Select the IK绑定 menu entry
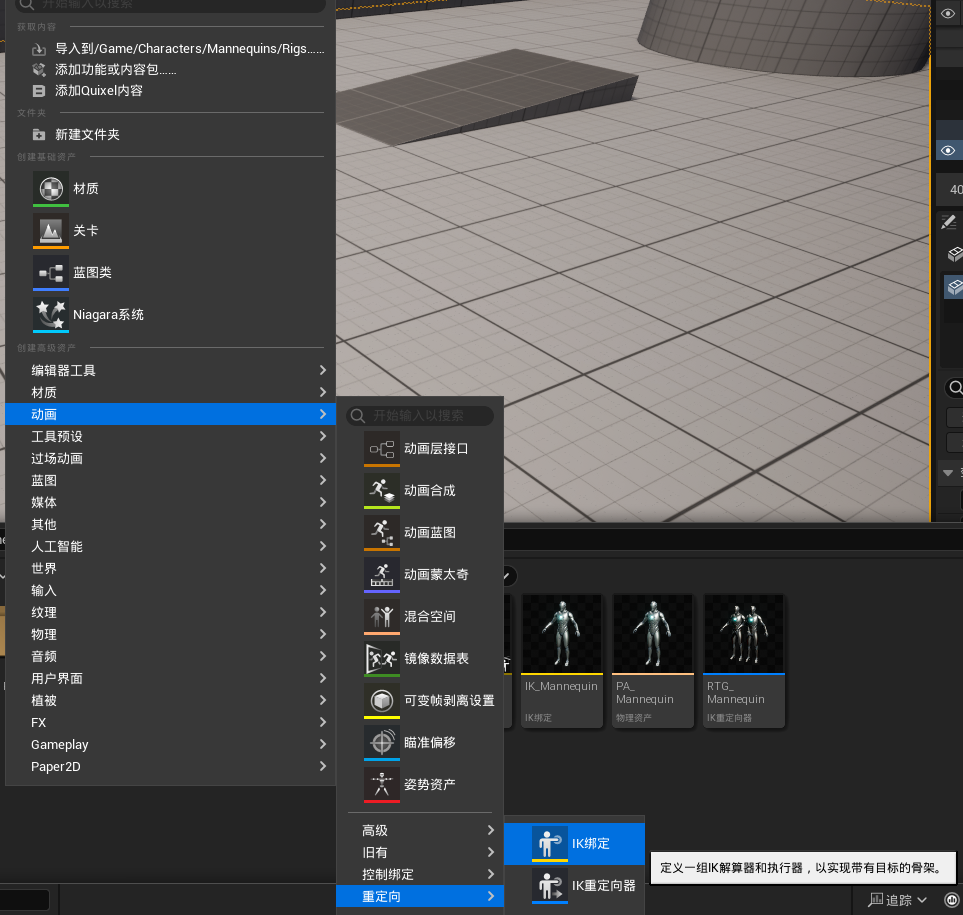 (590, 843)
